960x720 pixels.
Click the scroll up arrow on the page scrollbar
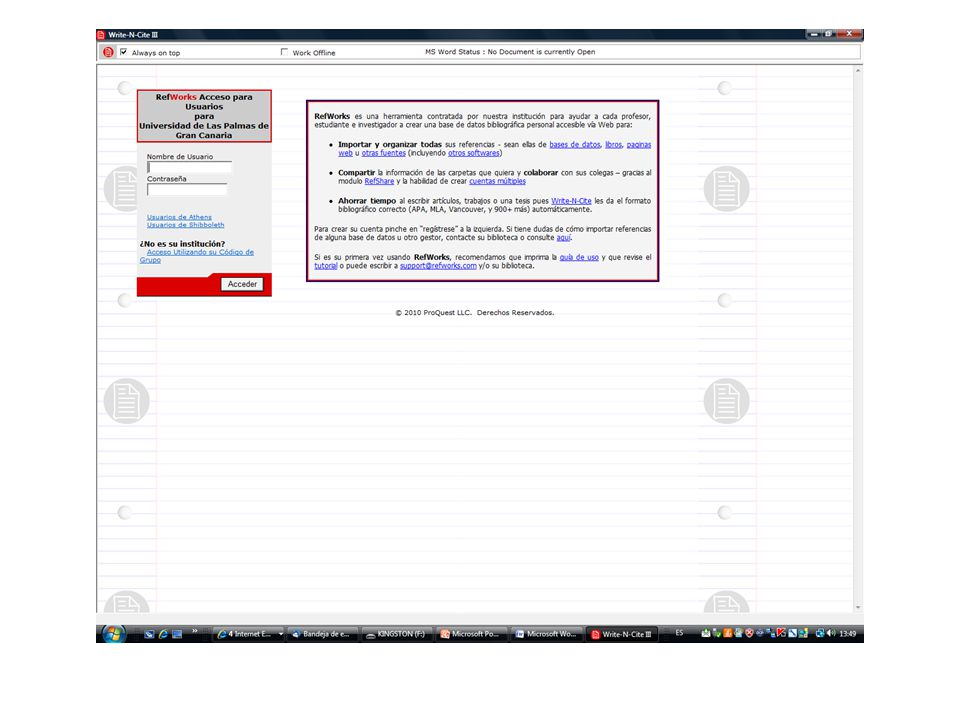pos(858,71)
